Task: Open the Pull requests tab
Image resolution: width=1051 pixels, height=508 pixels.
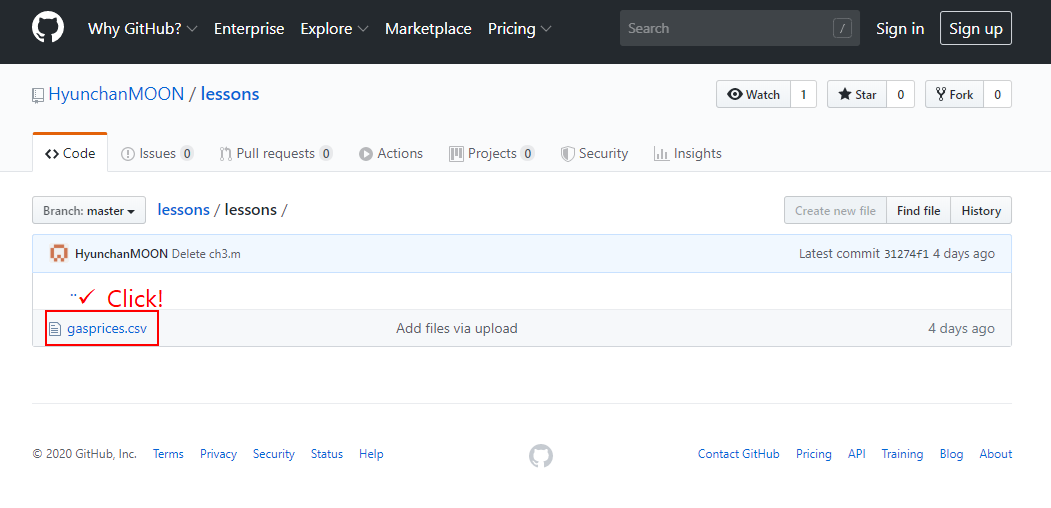Action: click(275, 153)
